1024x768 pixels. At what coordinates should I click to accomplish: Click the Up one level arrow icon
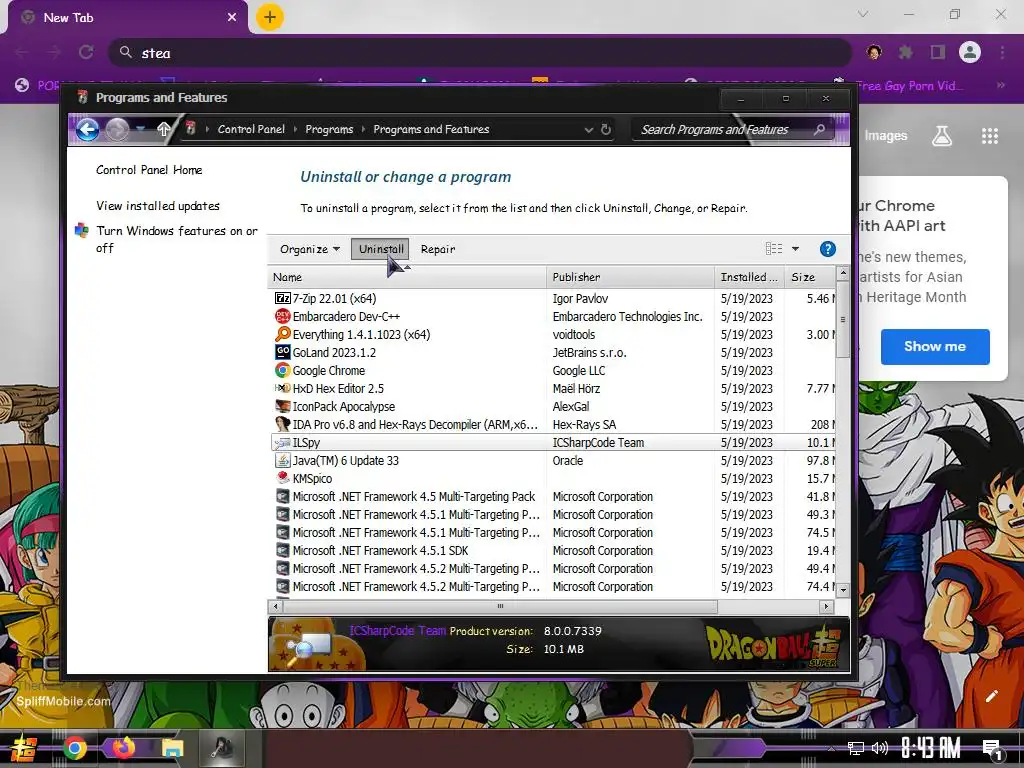coord(163,129)
